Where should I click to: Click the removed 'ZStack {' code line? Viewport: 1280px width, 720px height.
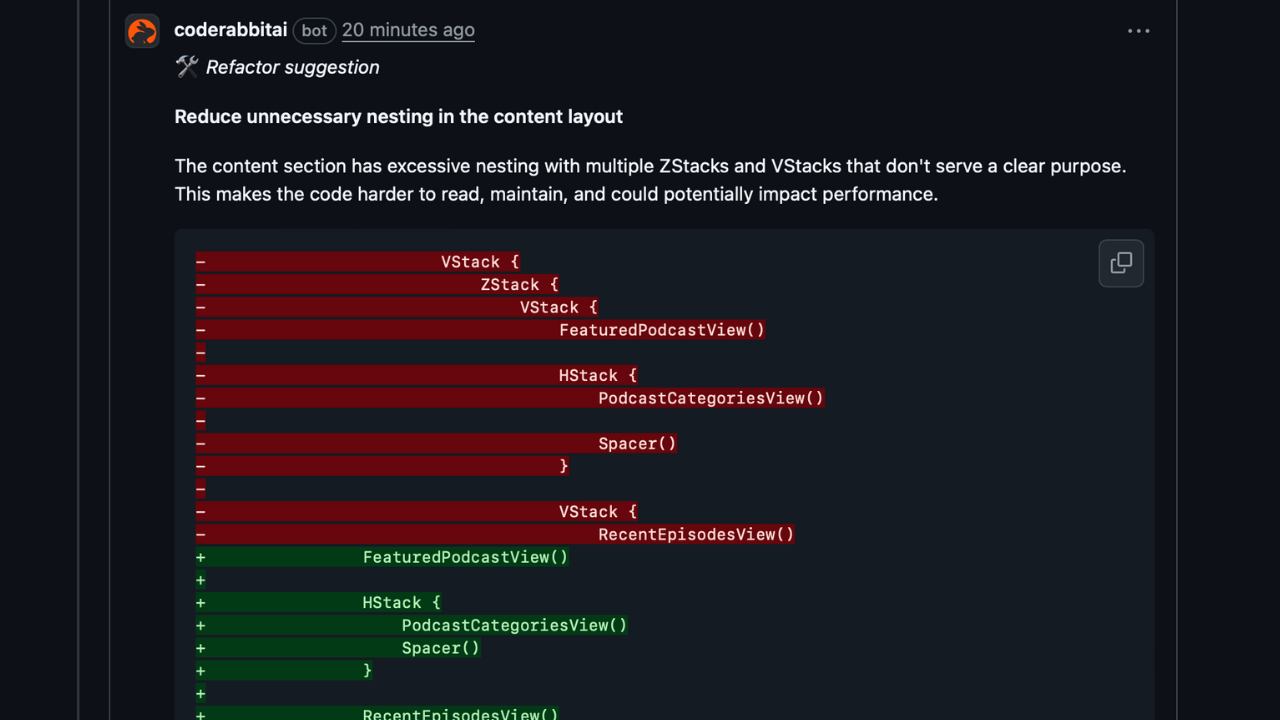pos(377,285)
